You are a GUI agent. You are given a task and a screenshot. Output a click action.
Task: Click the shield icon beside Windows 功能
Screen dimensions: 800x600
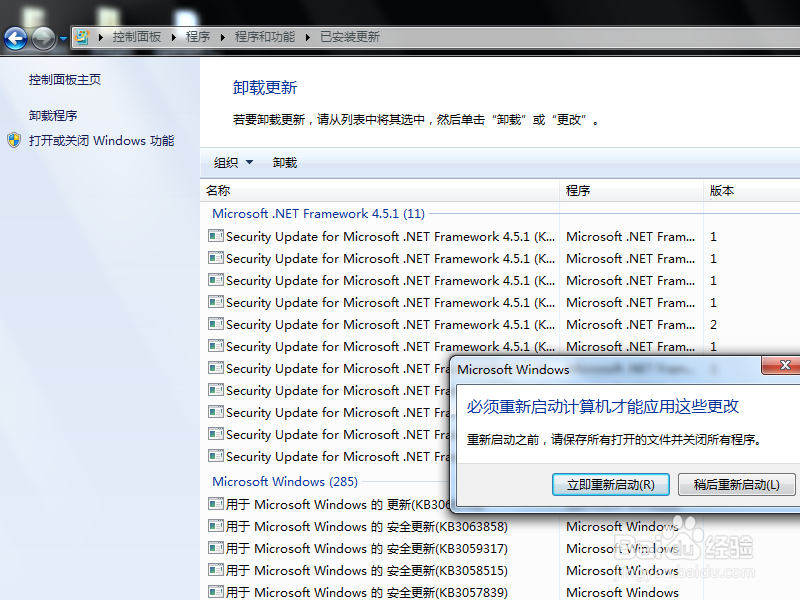coord(14,140)
